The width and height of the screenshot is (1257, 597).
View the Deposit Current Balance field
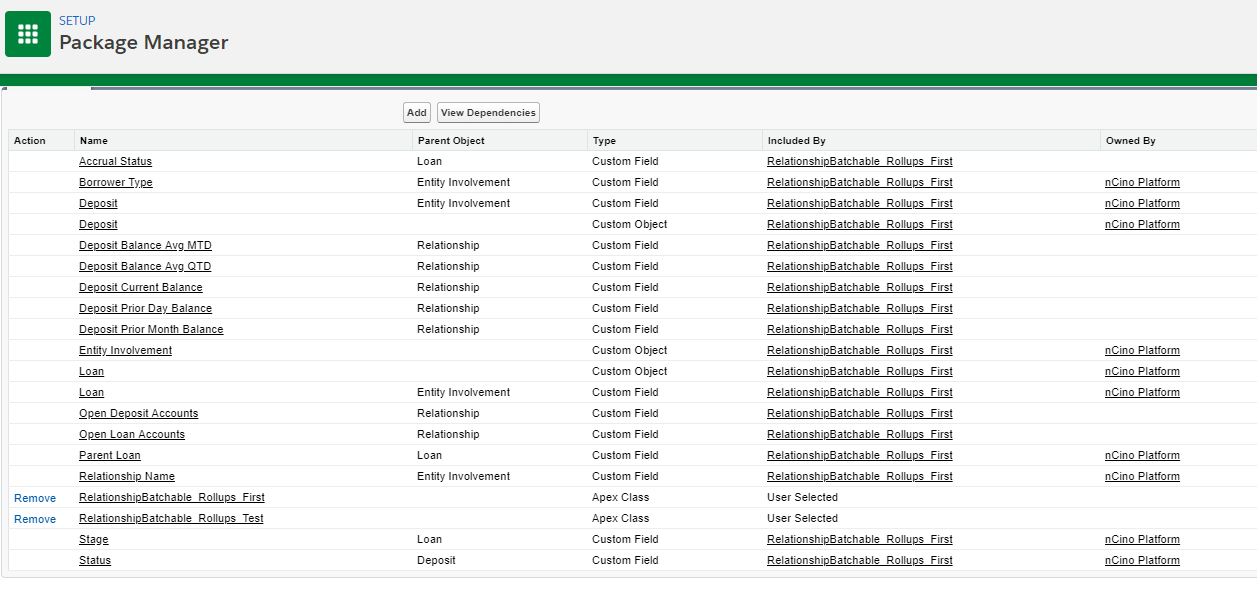(140, 287)
